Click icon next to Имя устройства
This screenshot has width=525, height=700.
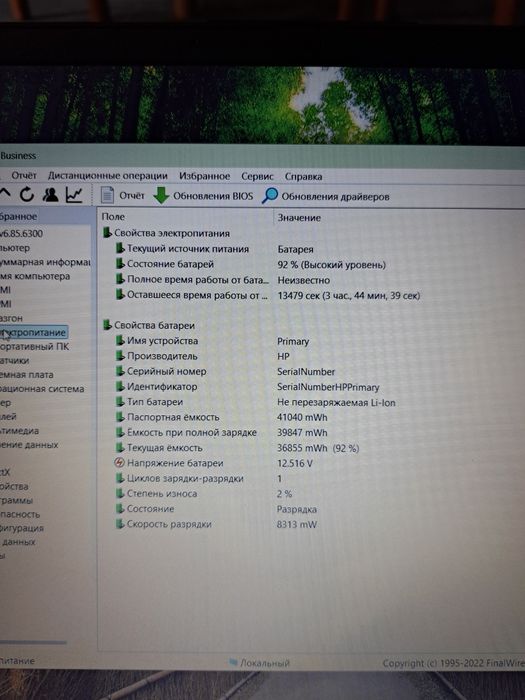point(120,341)
